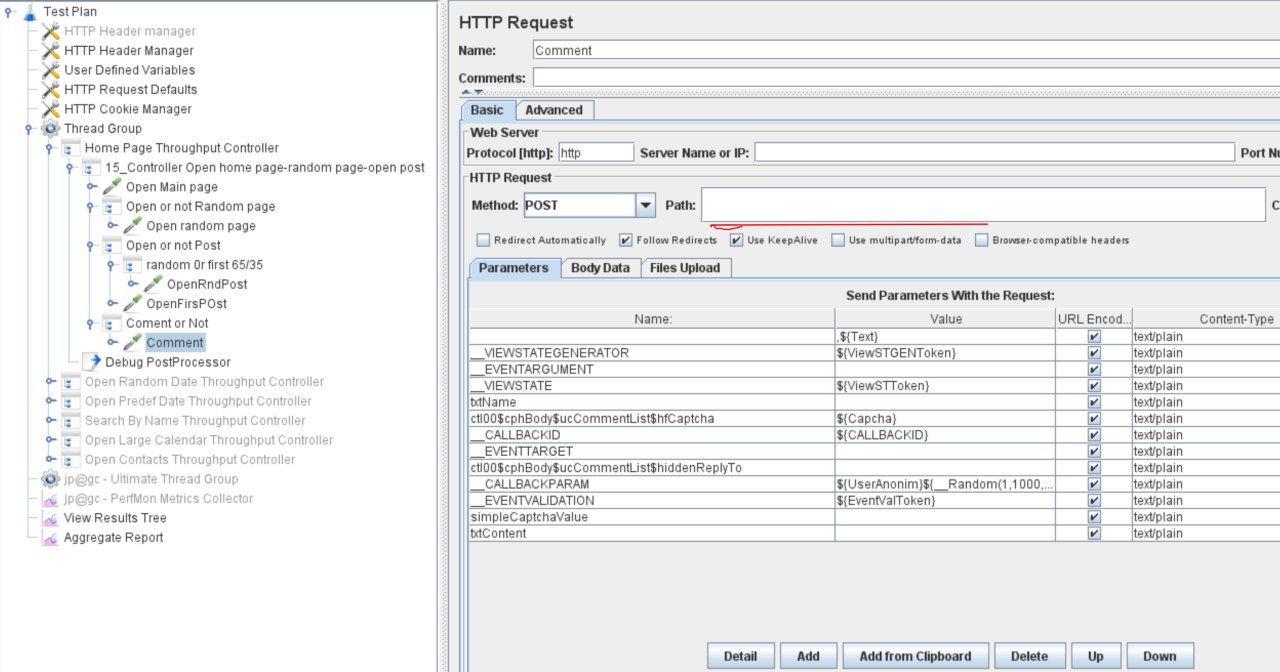1280x672 pixels.
Task: Move parameter with the Down button
Action: point(1160,656)
